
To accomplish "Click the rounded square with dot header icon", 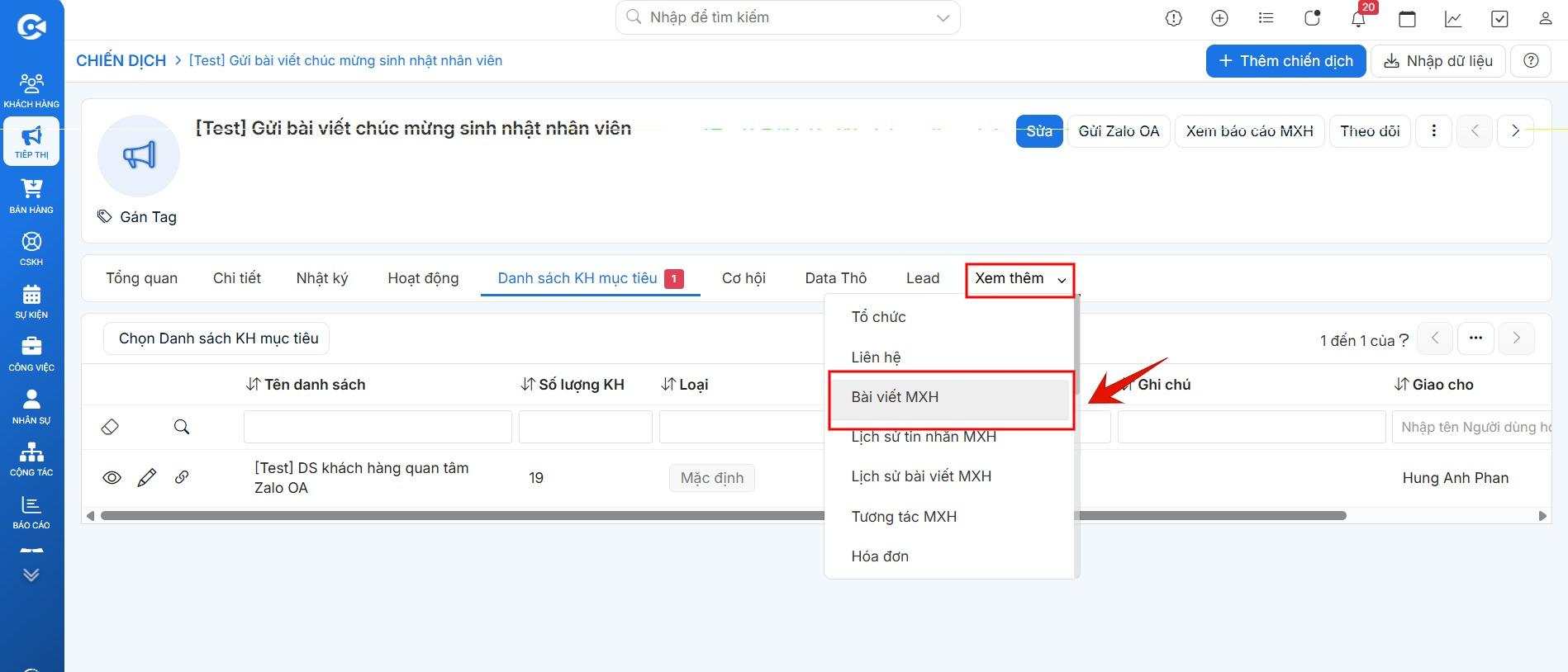I will [x=1312, y=18].
